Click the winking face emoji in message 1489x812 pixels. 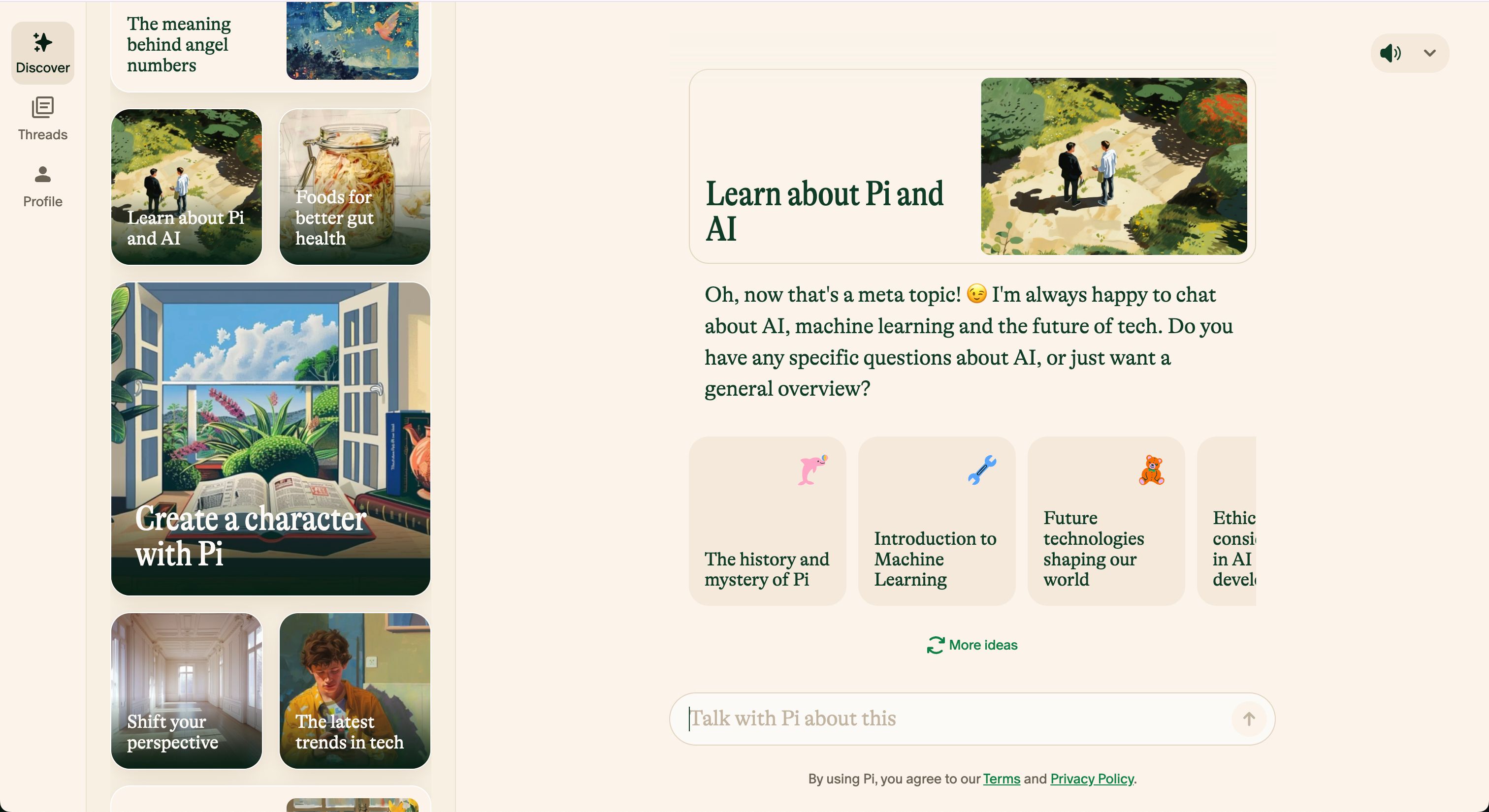[976, 294]
